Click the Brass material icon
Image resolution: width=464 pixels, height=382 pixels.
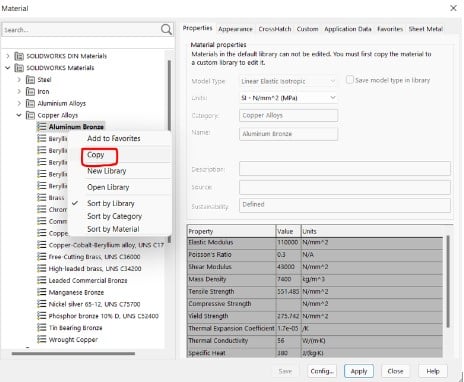click(42, 197)
